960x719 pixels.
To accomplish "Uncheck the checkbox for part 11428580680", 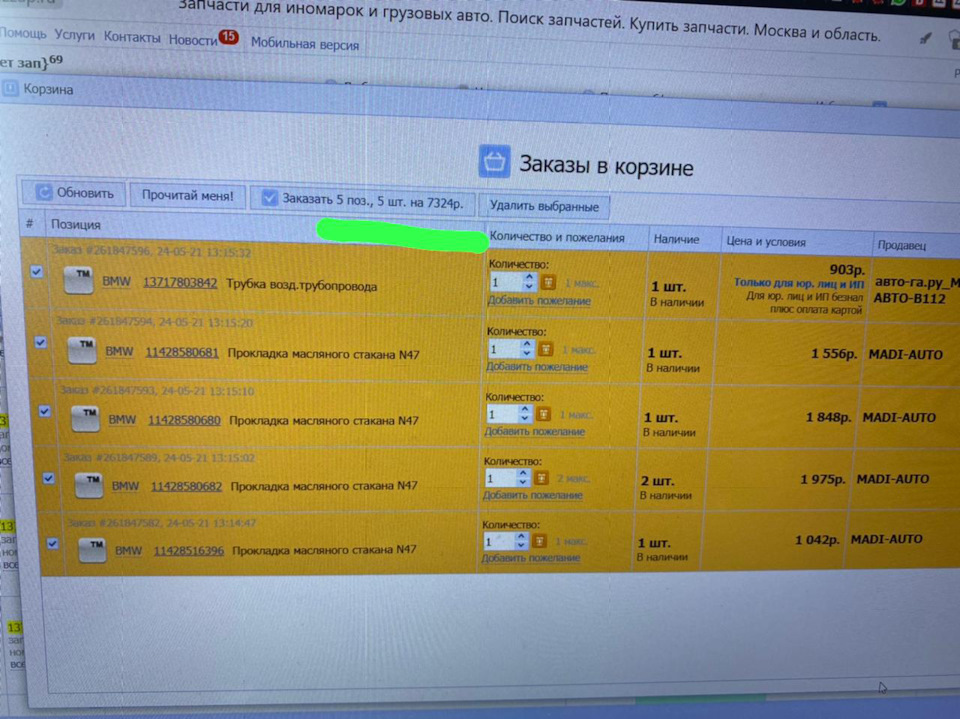I will click(44, 411).
